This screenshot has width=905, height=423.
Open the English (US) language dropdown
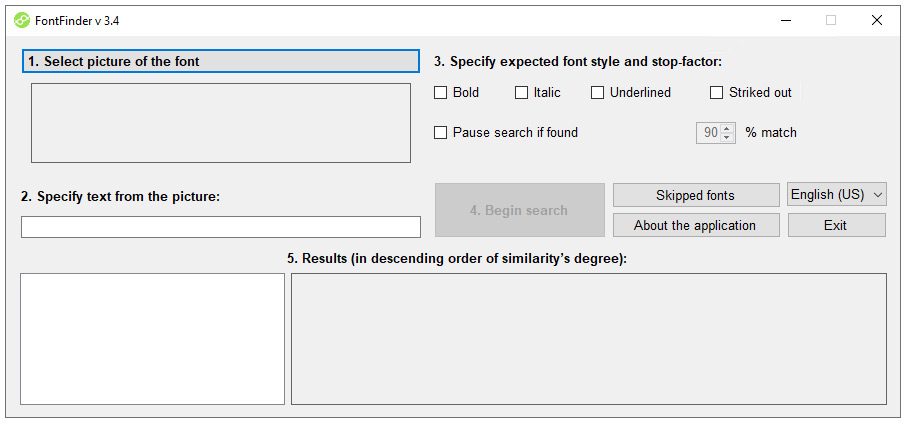click(837, 194)
